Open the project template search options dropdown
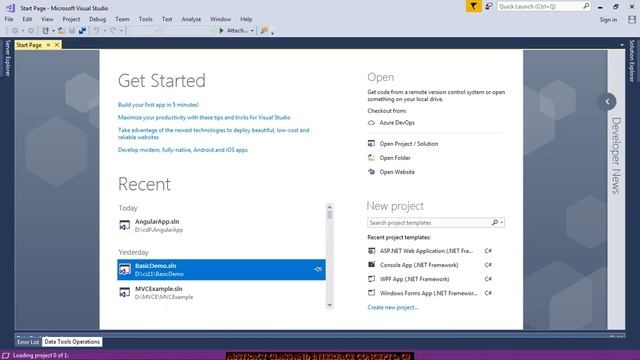Screen dimensions: 640x360 502,222
